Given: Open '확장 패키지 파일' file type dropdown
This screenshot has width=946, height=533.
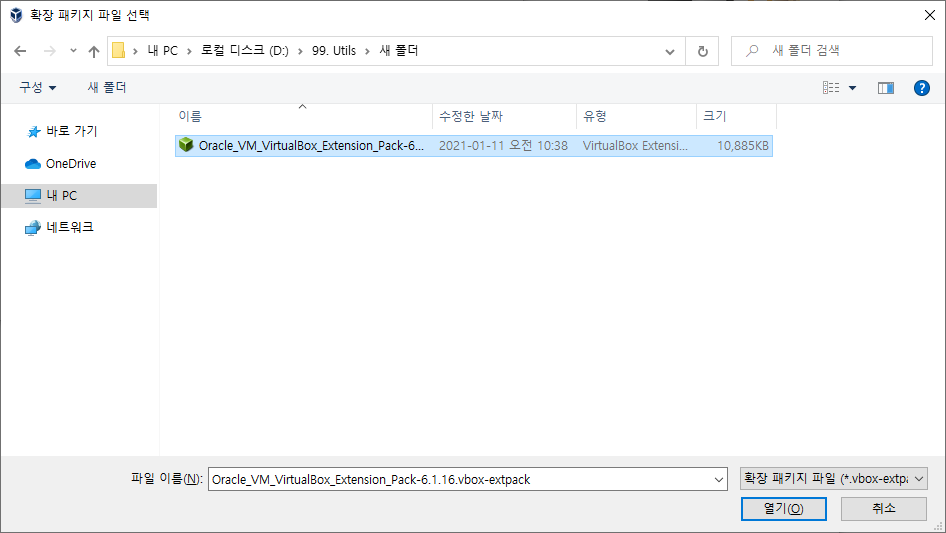Looking at the screenshot, I should click(x=833, y=479).
